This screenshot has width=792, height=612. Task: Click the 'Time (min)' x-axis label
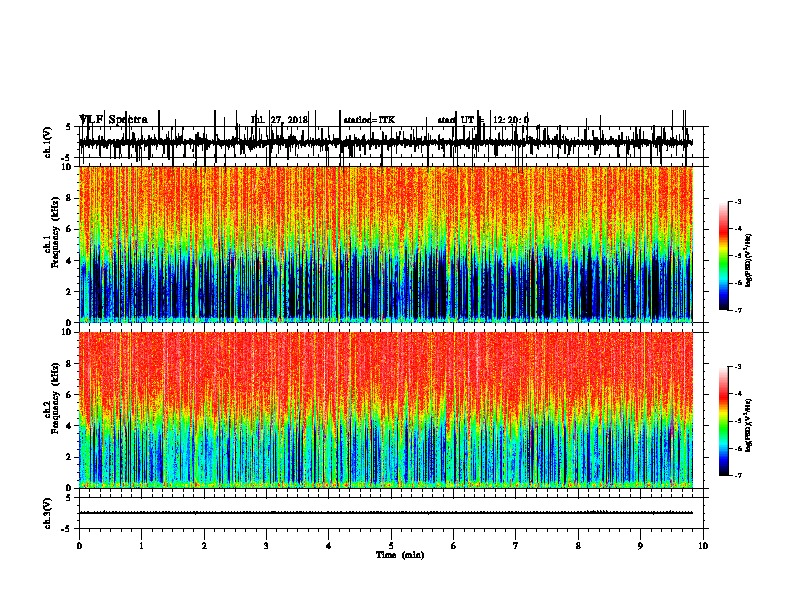pos(400,555)
